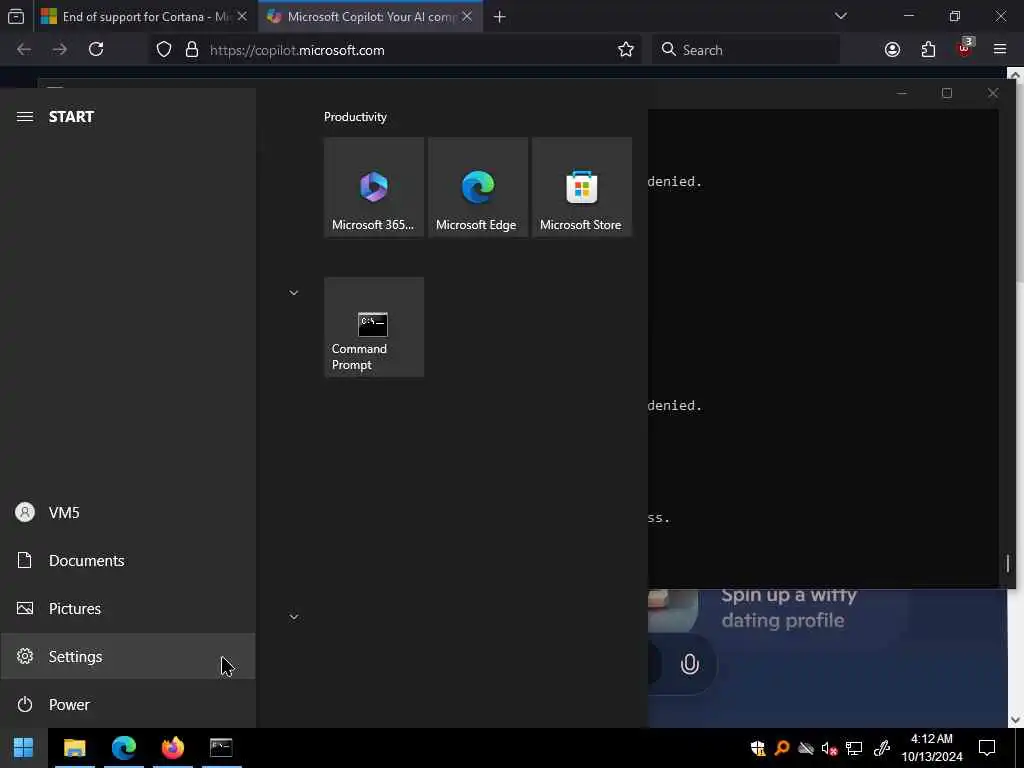Open Windows Security tray icon
Screen dimensions: 1024x768
pos(758,748)
